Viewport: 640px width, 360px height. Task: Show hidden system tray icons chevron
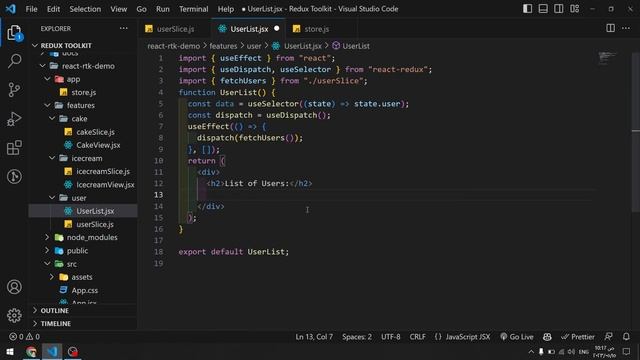(531, 352)
